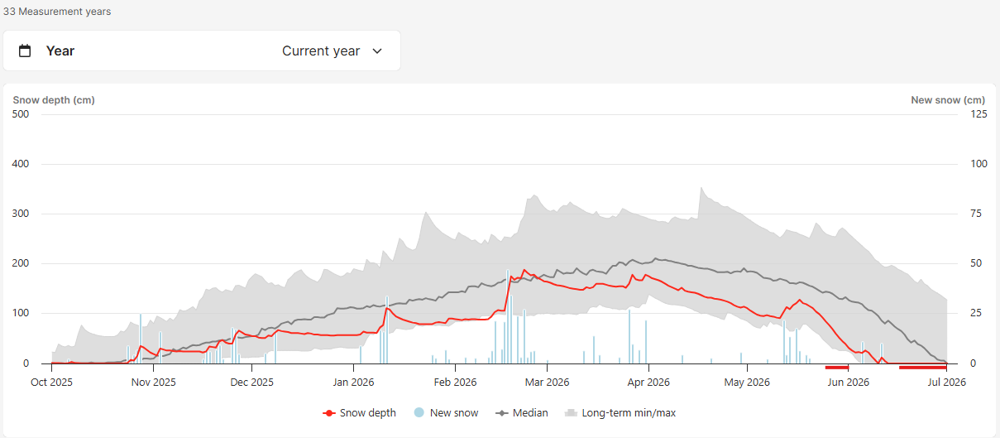
Task: Click the red snow depth peak in late February
Action: point(524,270)
